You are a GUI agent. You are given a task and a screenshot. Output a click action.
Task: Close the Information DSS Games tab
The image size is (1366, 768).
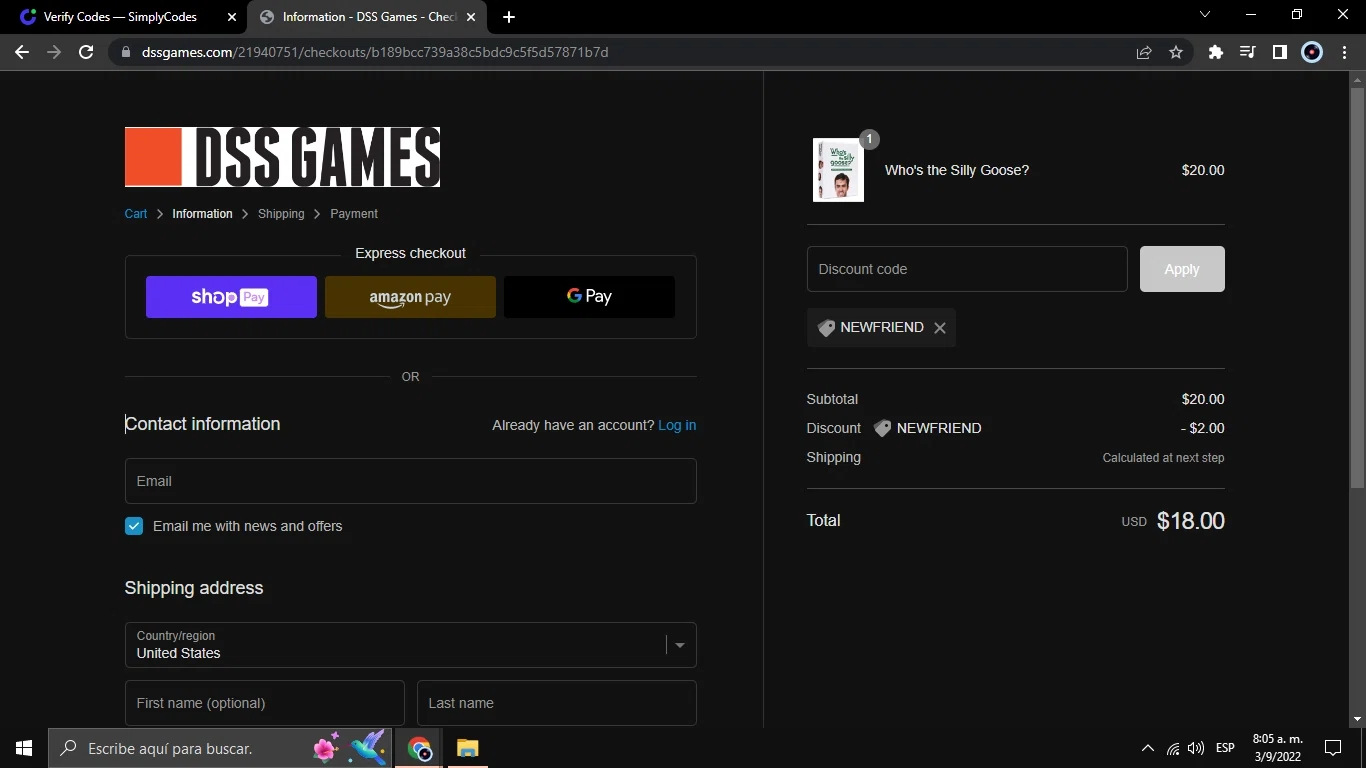[x=471, y=17]
